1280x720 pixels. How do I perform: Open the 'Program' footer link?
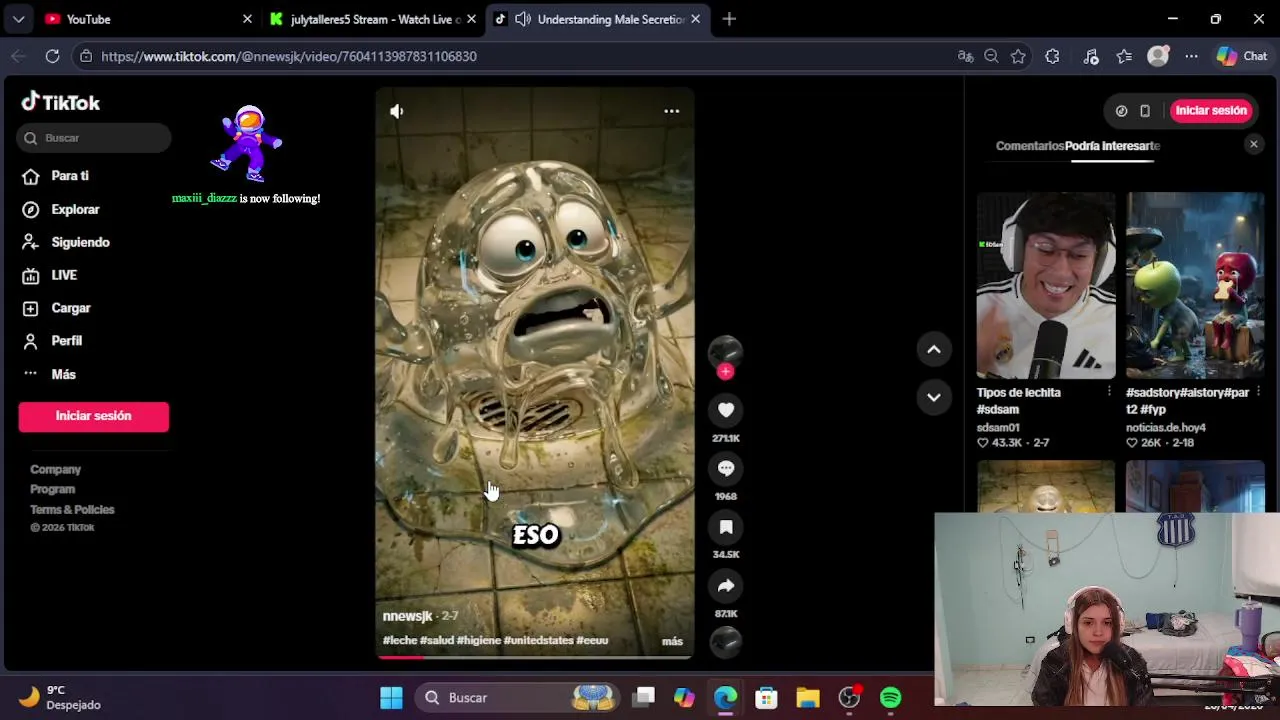52,489
